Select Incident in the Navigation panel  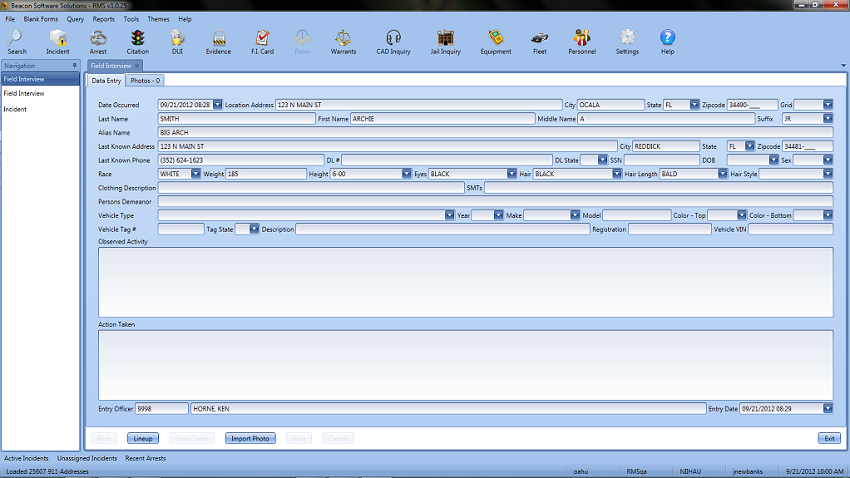[15, 109]
